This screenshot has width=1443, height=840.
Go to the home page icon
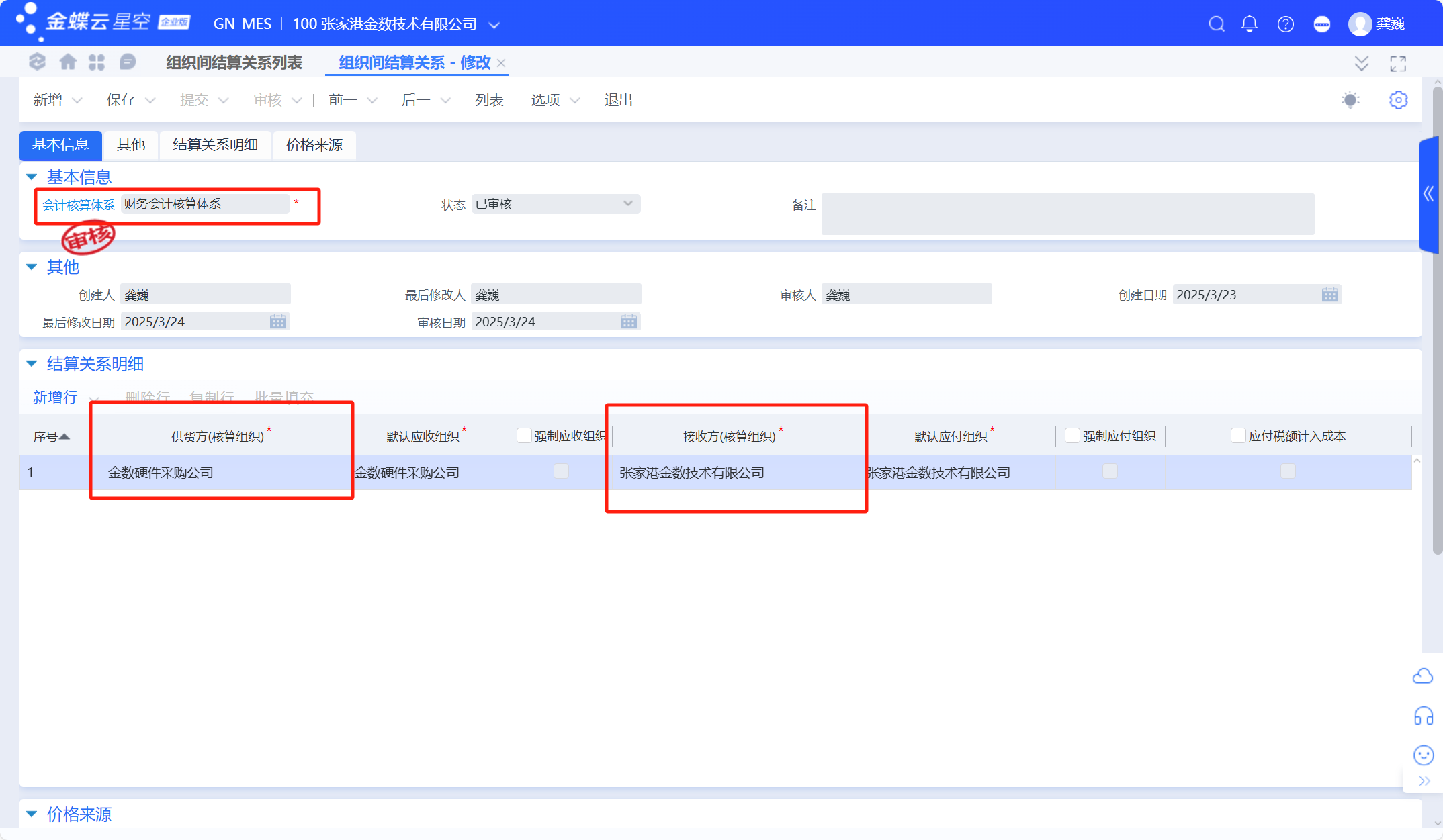pyautogui.click(x=67, y=62)
